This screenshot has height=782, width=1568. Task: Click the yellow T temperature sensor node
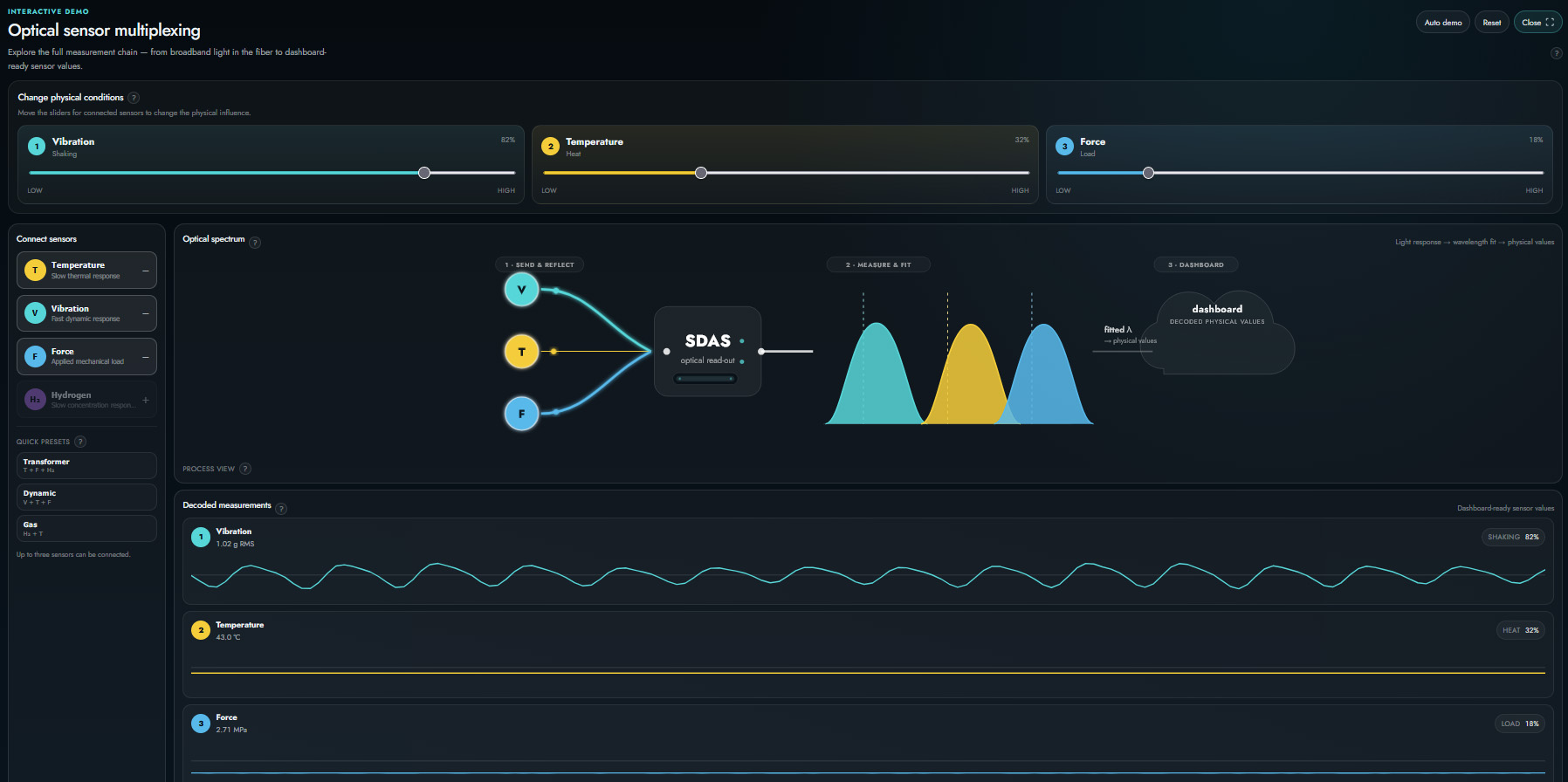click(521, 352)
